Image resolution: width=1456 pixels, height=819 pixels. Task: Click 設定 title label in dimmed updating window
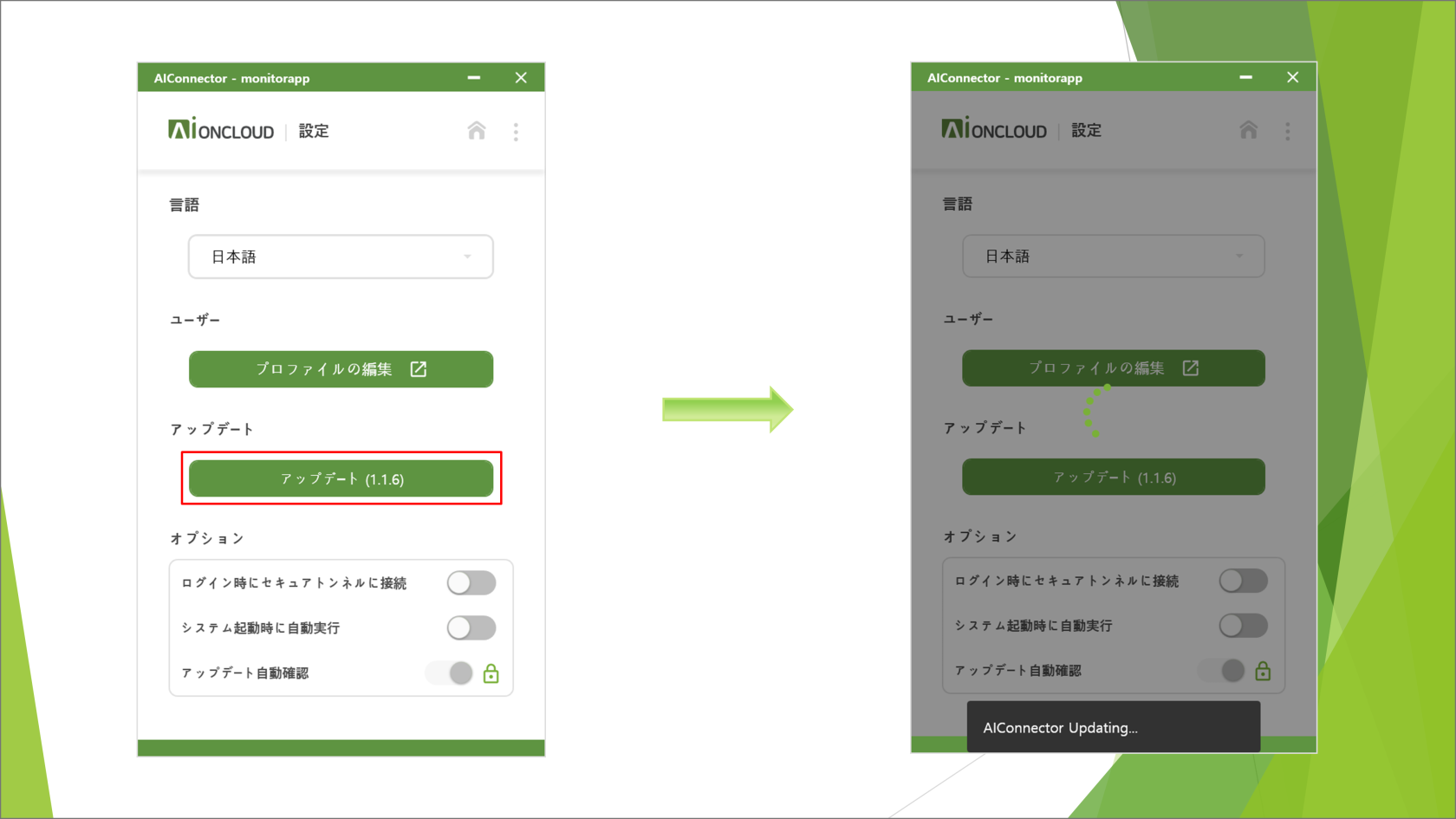[1086, 130]
